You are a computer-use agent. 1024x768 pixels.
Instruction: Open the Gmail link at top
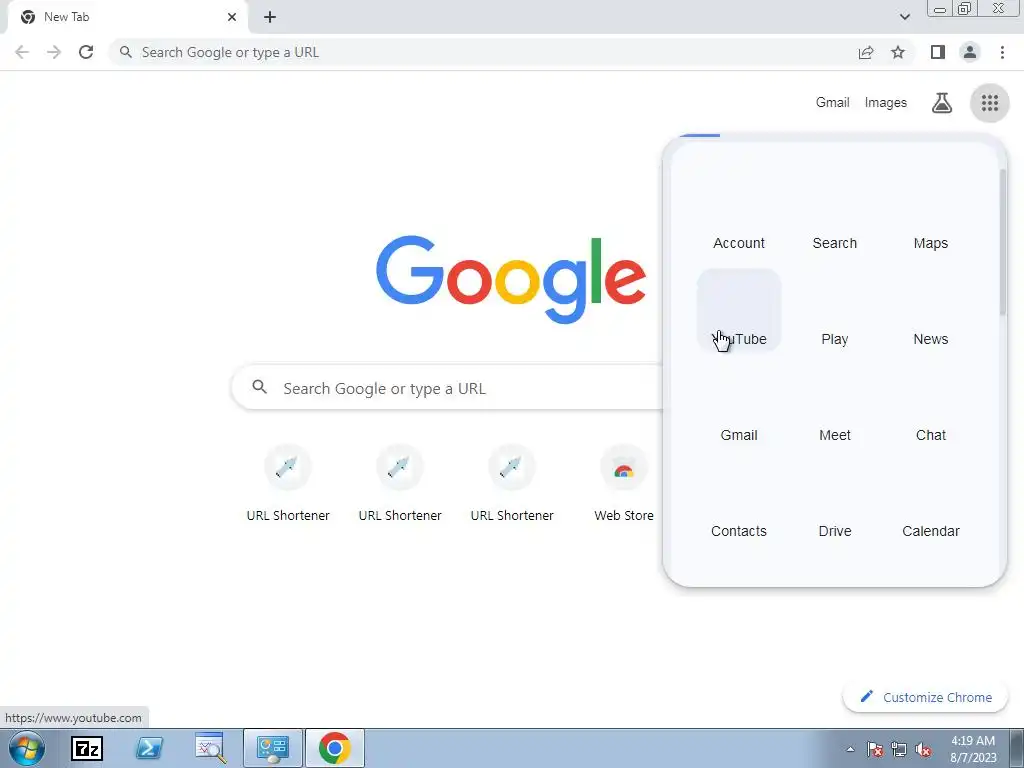click(832, 103)
